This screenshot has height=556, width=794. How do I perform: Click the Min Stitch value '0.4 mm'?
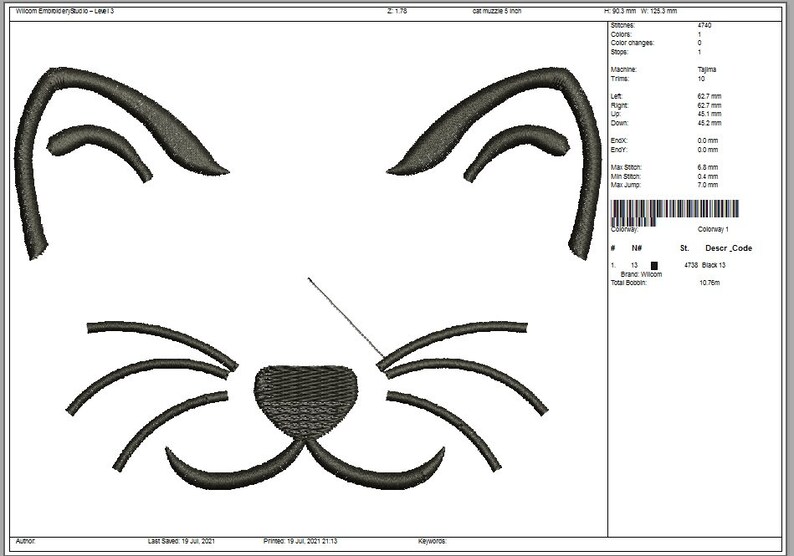(x=708, y=176)
